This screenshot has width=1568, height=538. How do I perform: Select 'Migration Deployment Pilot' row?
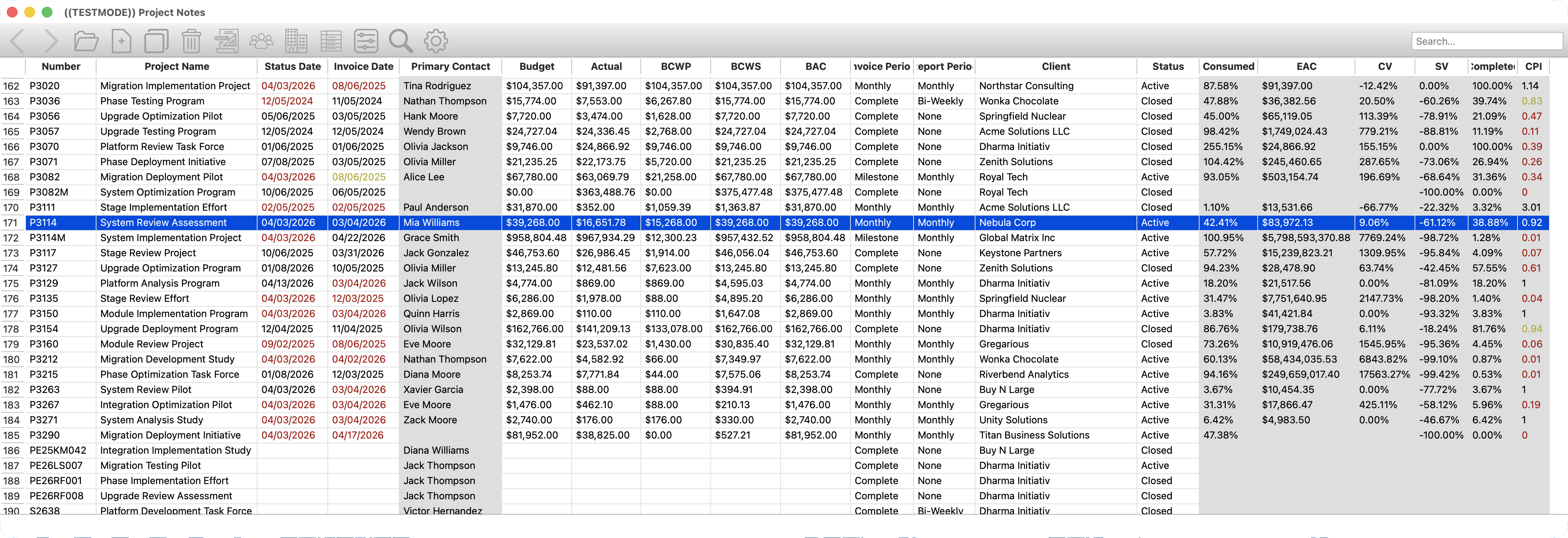pyautogui.click(x=774, y=177)
